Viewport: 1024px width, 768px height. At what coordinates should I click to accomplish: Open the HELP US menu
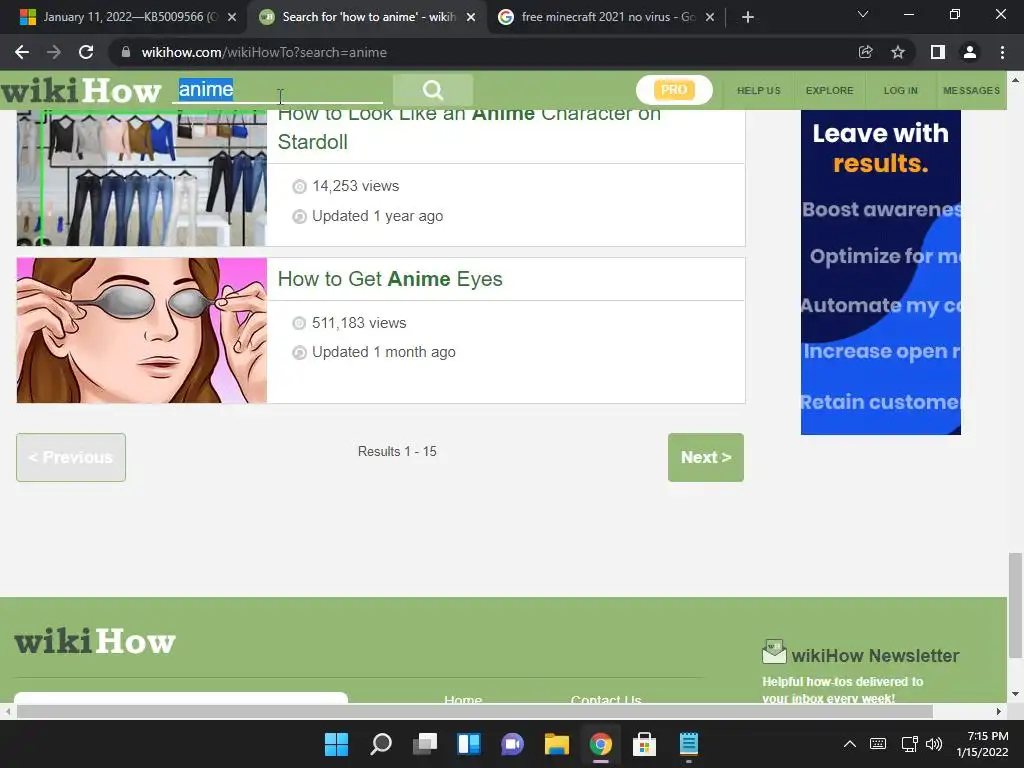(x=759, y=90)
